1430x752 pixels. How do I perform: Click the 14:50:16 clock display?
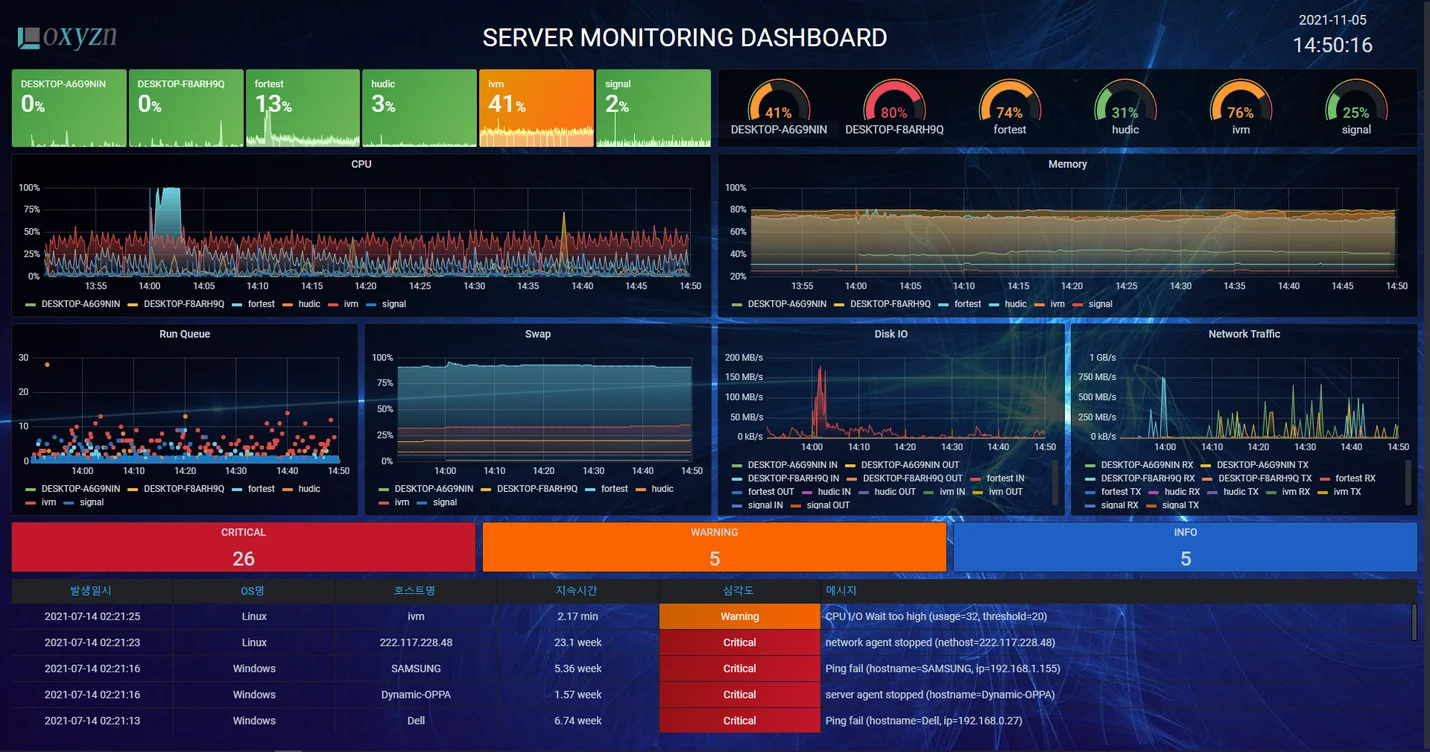[1332, 46]
